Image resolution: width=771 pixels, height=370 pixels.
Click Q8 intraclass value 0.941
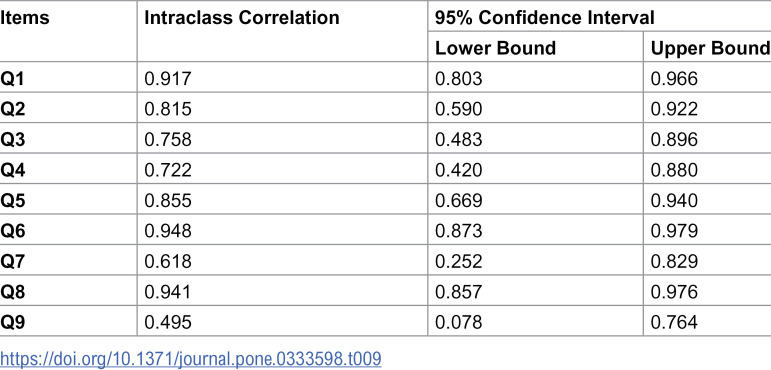coord(168,292)
